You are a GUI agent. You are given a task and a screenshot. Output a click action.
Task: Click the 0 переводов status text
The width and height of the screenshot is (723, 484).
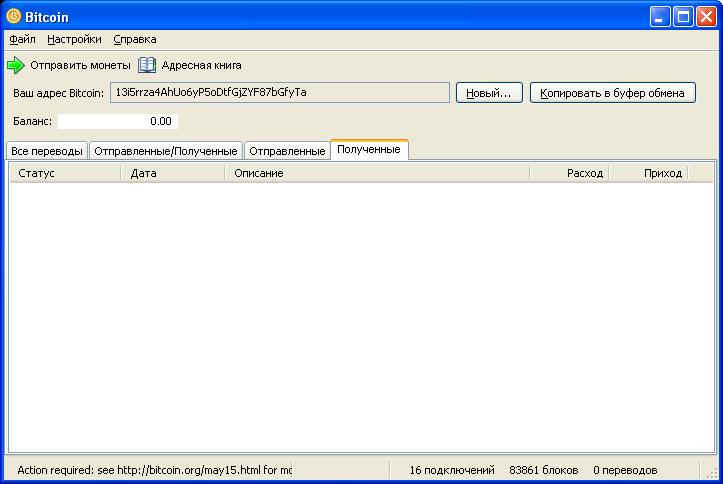[625, 470]
